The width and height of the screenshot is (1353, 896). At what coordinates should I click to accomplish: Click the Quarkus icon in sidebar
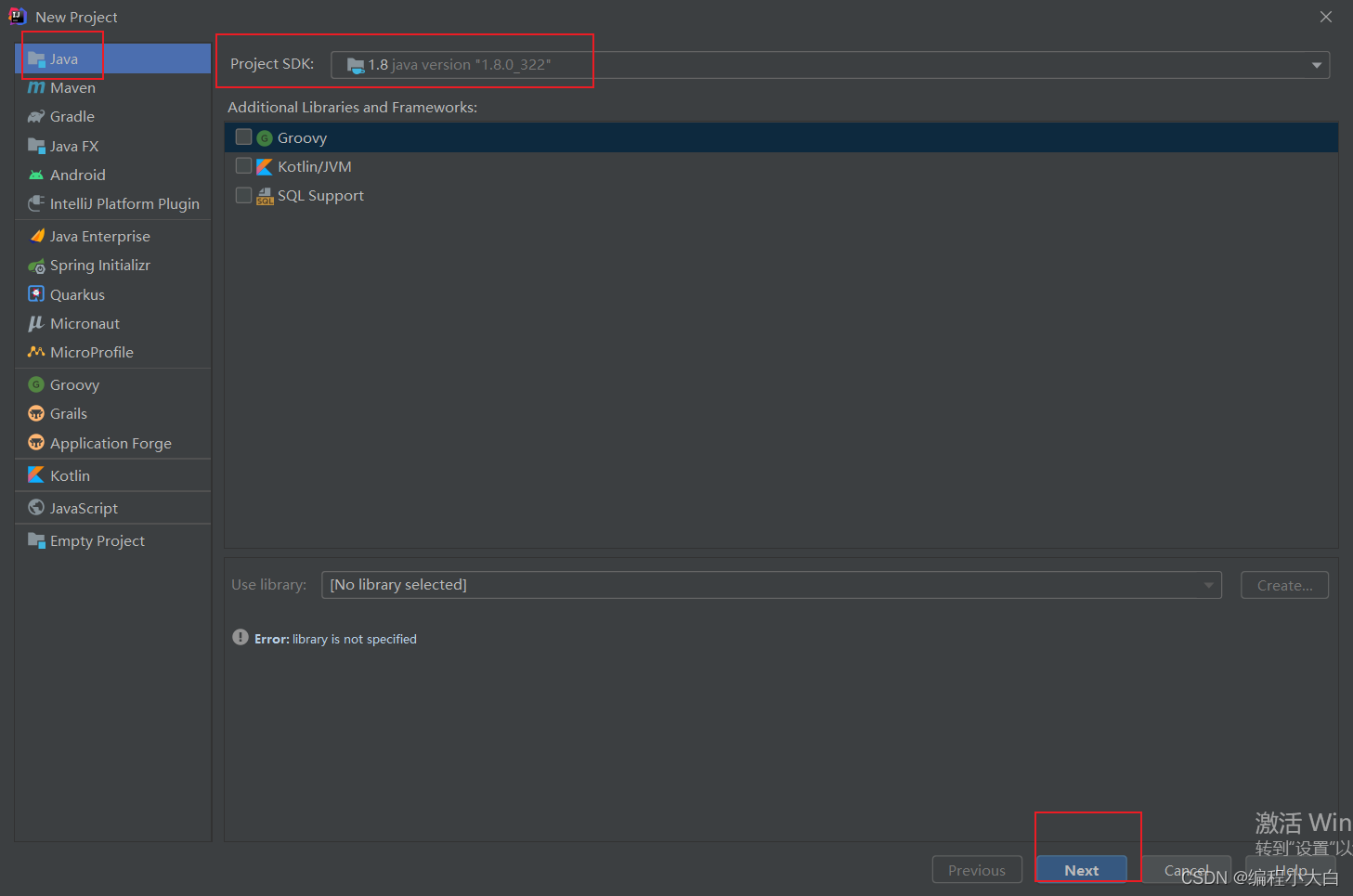[36, 294]
